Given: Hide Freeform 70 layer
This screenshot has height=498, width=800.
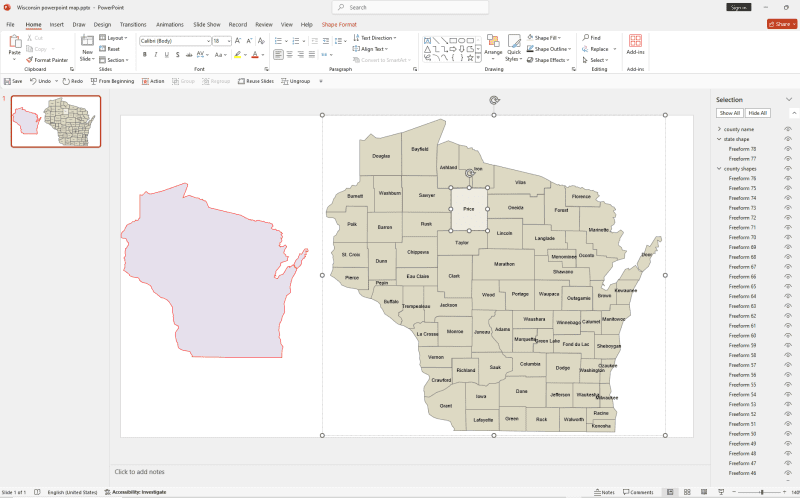Looking at the screenshot, I should coord(788,237).
